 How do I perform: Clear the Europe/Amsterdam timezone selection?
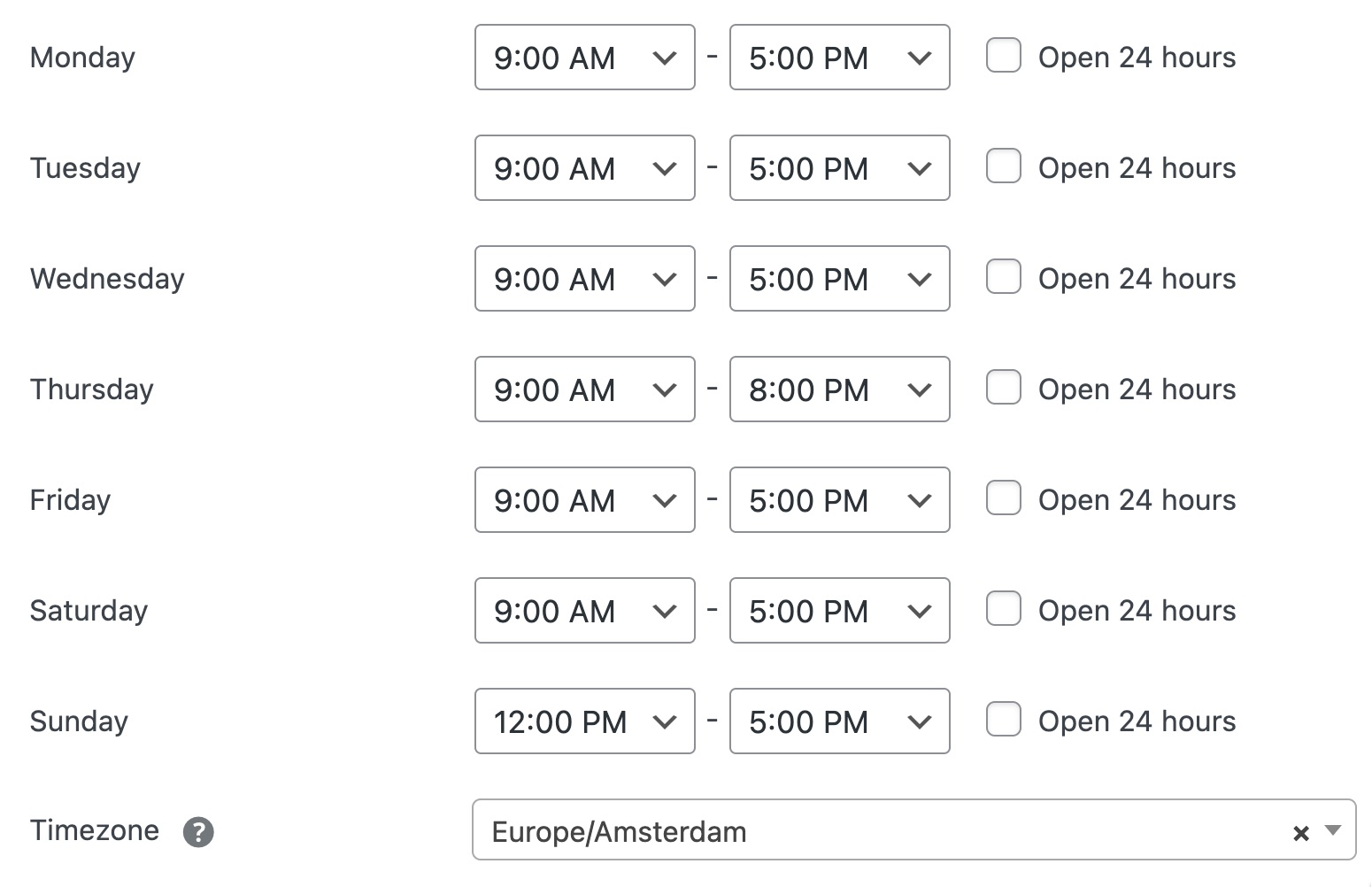[x=1300, y=832]
